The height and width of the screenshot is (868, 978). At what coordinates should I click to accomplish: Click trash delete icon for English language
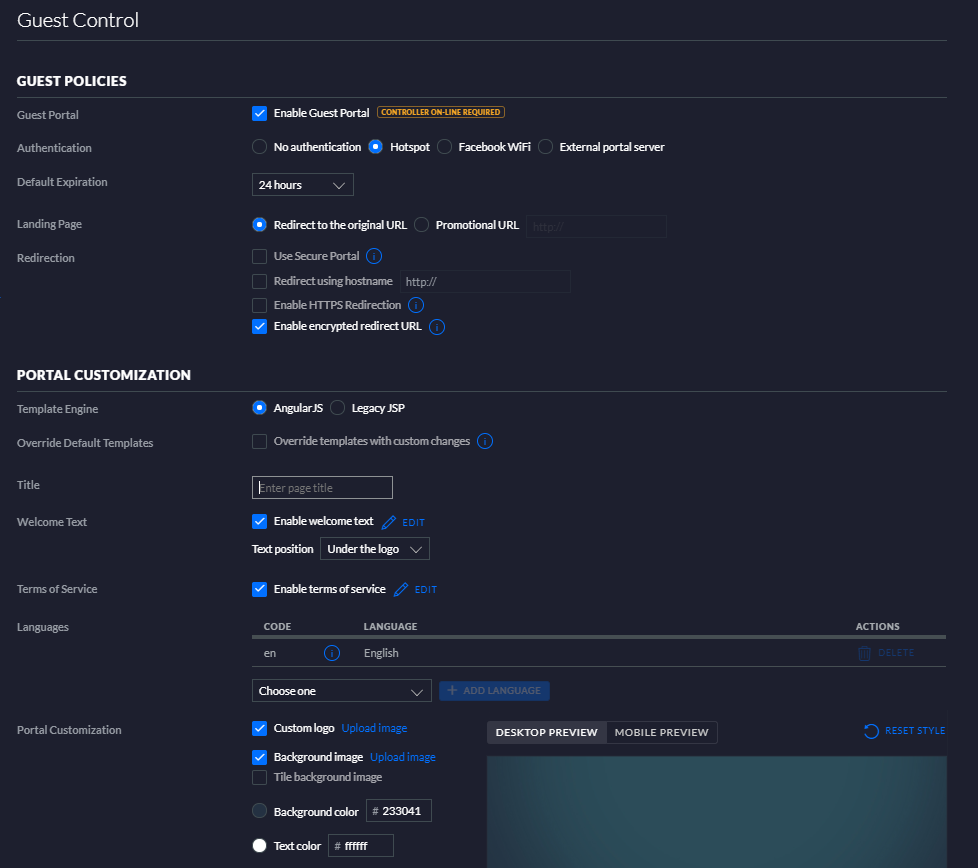click(x=864, y=653)
